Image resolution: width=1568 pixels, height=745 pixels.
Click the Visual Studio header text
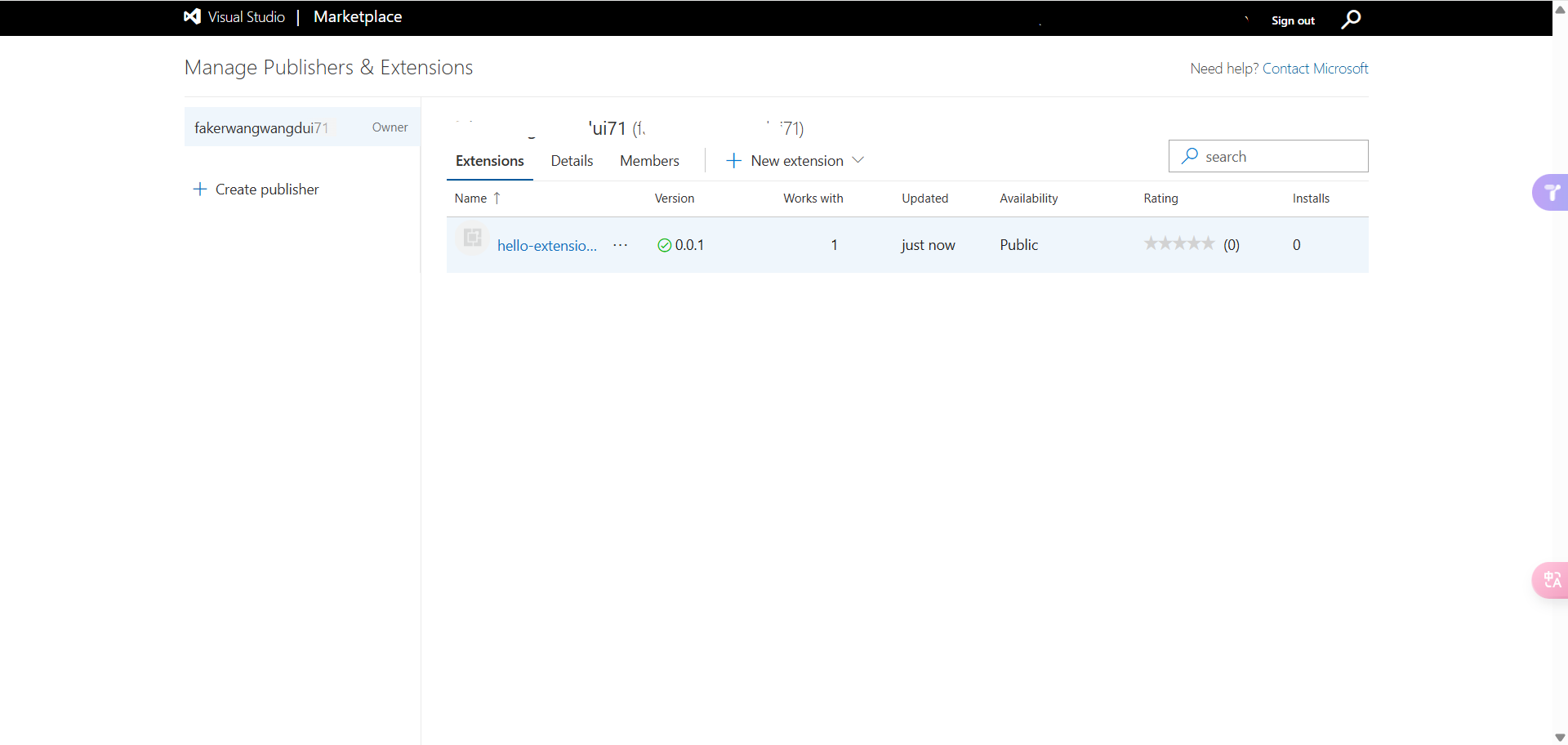(x=247, y=16)
